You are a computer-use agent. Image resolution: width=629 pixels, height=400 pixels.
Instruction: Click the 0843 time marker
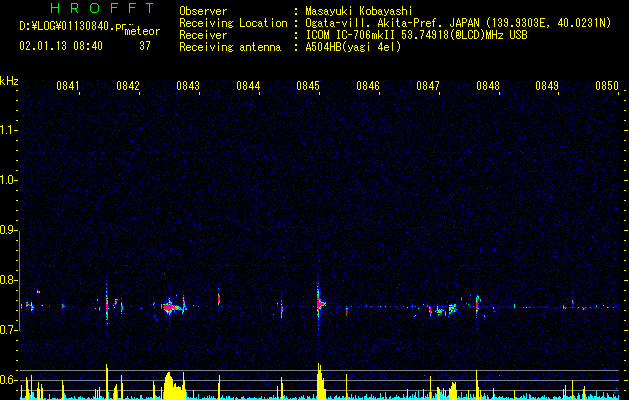click(x=188, y=86)
